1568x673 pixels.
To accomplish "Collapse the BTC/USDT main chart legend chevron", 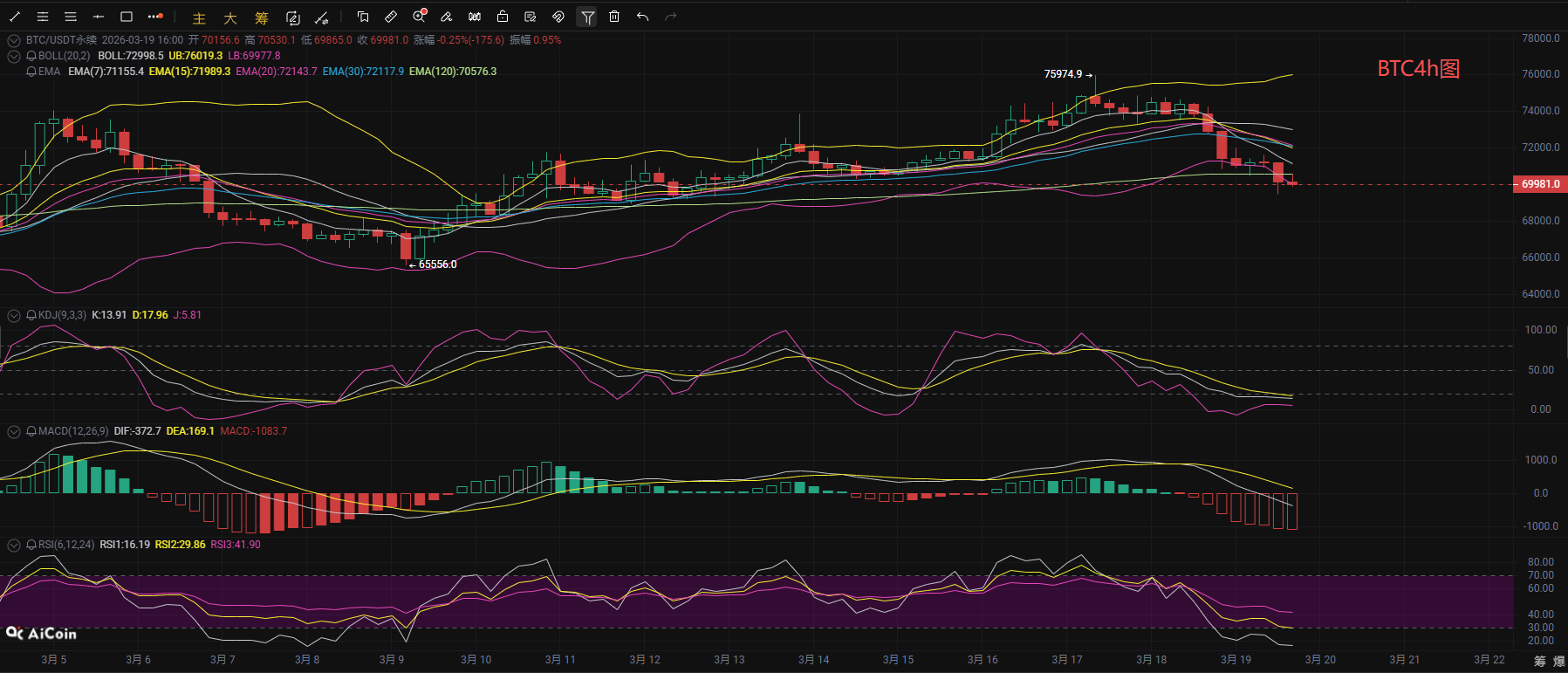I will point(13,40).
